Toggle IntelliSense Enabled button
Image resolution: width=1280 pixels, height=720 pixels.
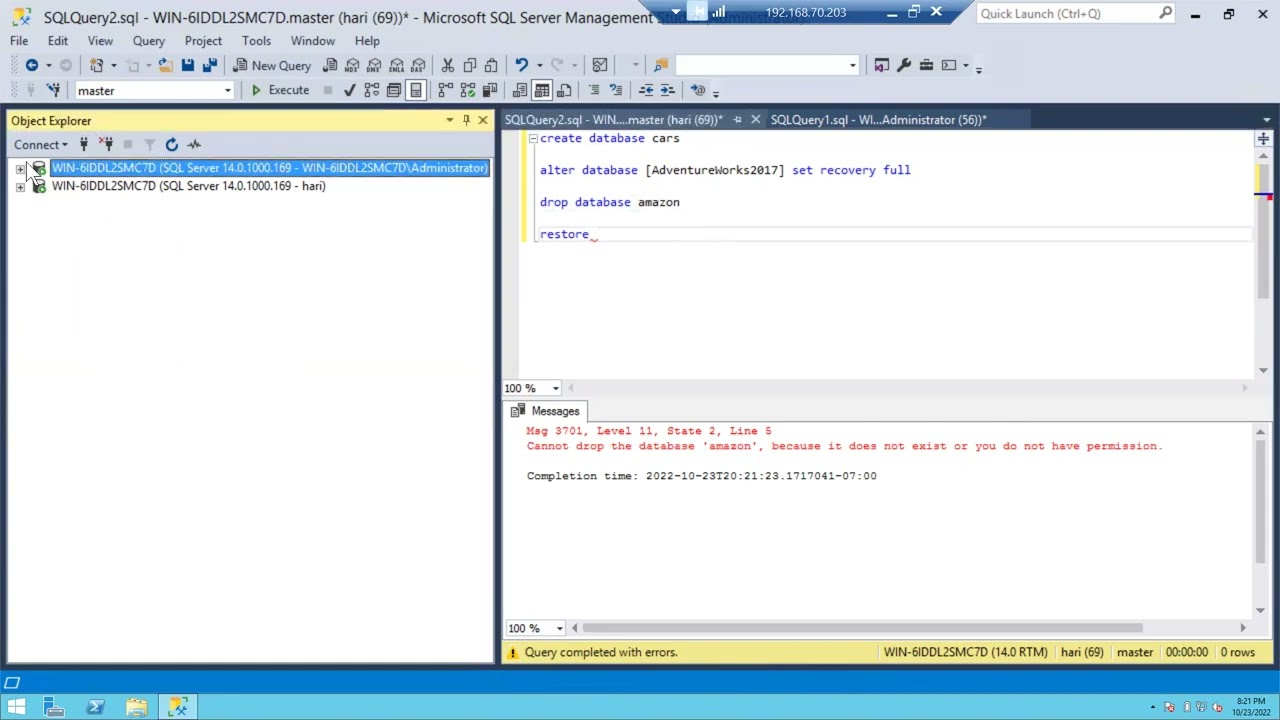click(415, 90)
